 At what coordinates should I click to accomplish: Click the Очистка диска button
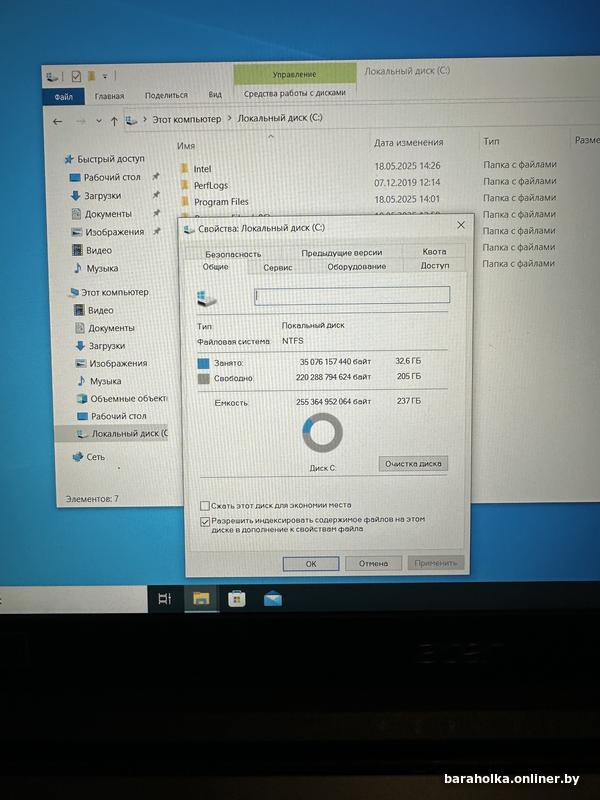coord(413,463)
